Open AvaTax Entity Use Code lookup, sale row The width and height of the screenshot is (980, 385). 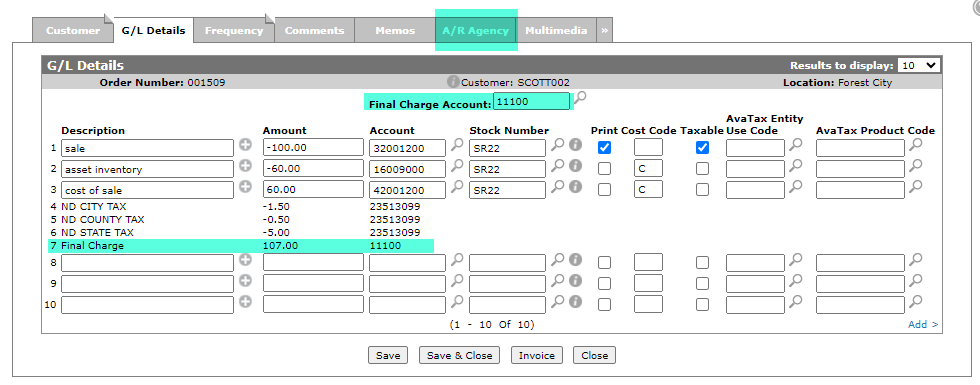coord(795,145)
